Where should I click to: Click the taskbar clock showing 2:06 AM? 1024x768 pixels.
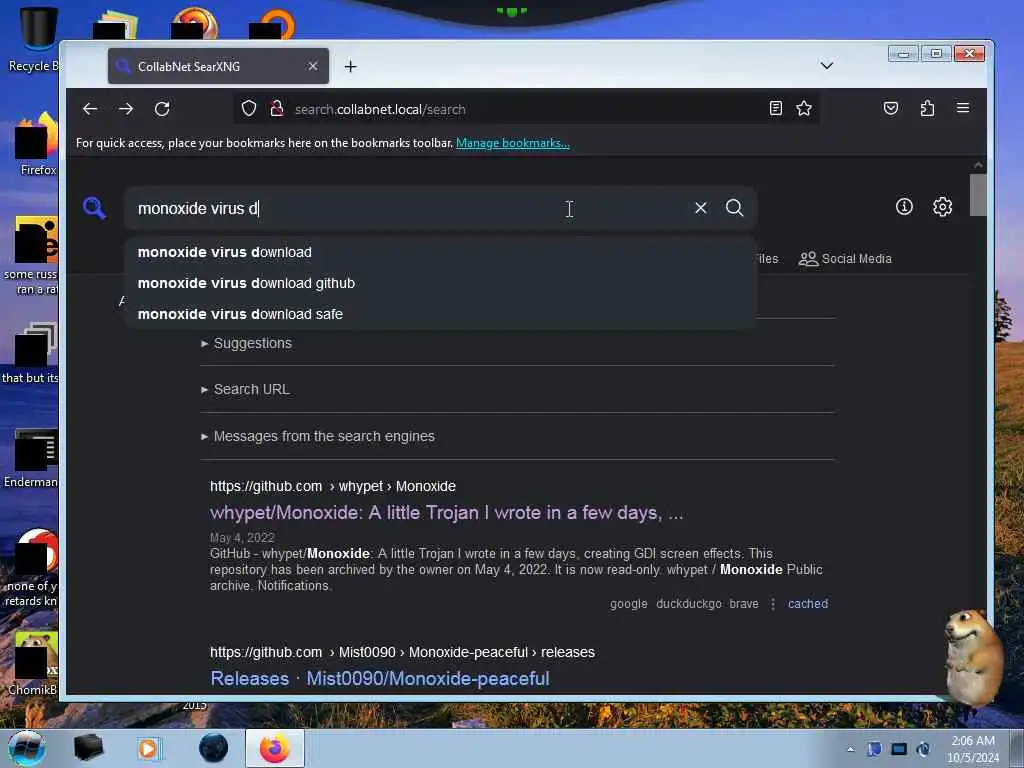[973, 749]
